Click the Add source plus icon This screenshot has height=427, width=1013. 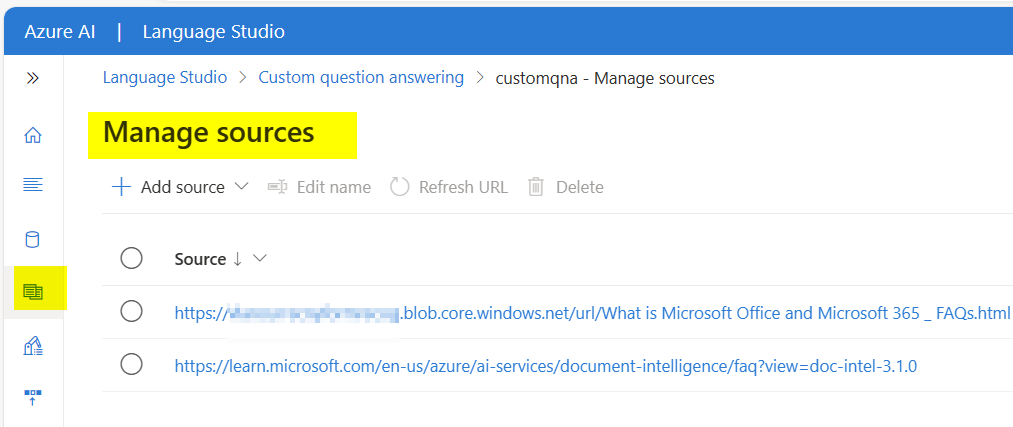pyautogui.click(x=121, y=187)
